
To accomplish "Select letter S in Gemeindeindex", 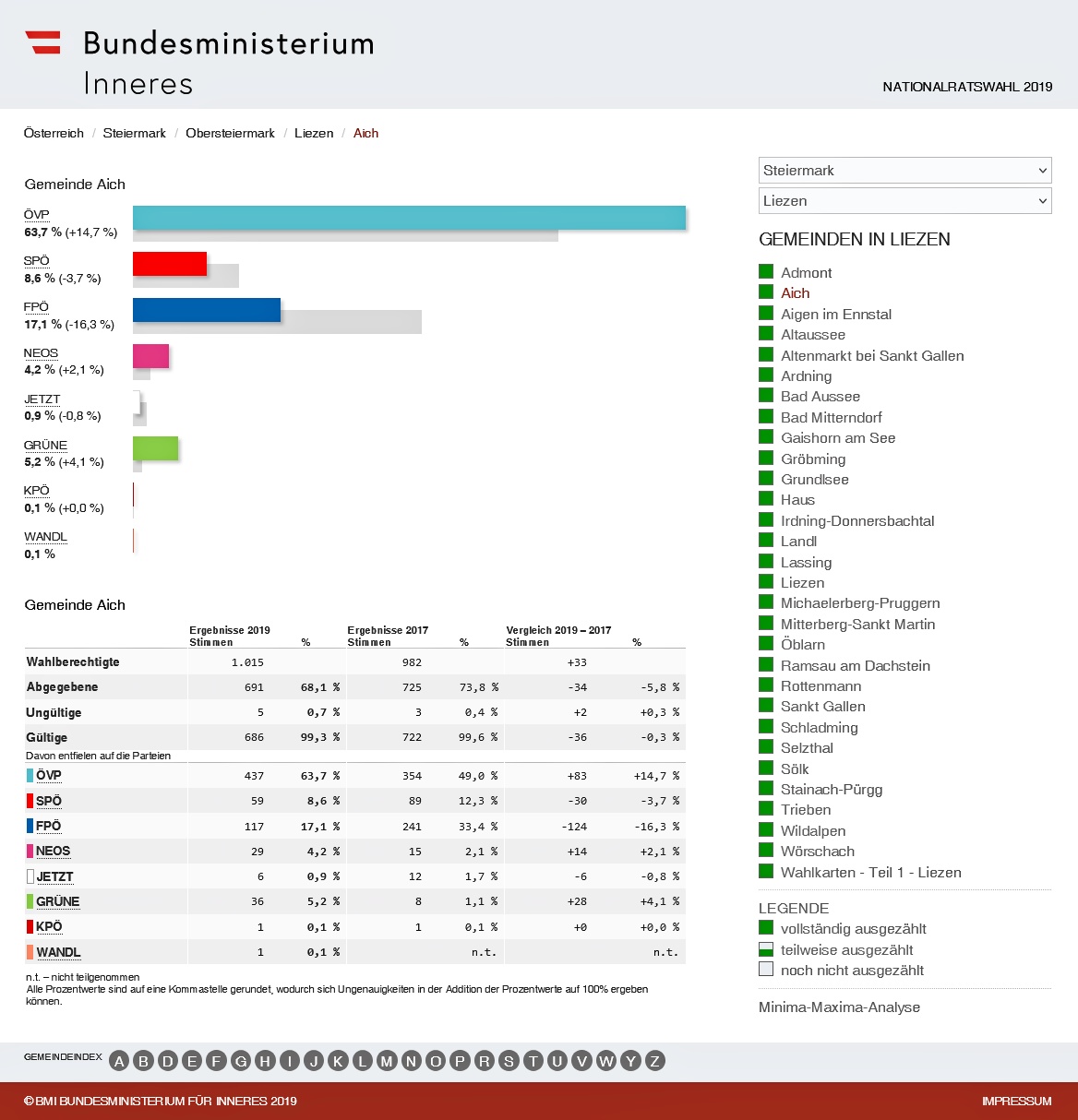I will [509, 1061].
